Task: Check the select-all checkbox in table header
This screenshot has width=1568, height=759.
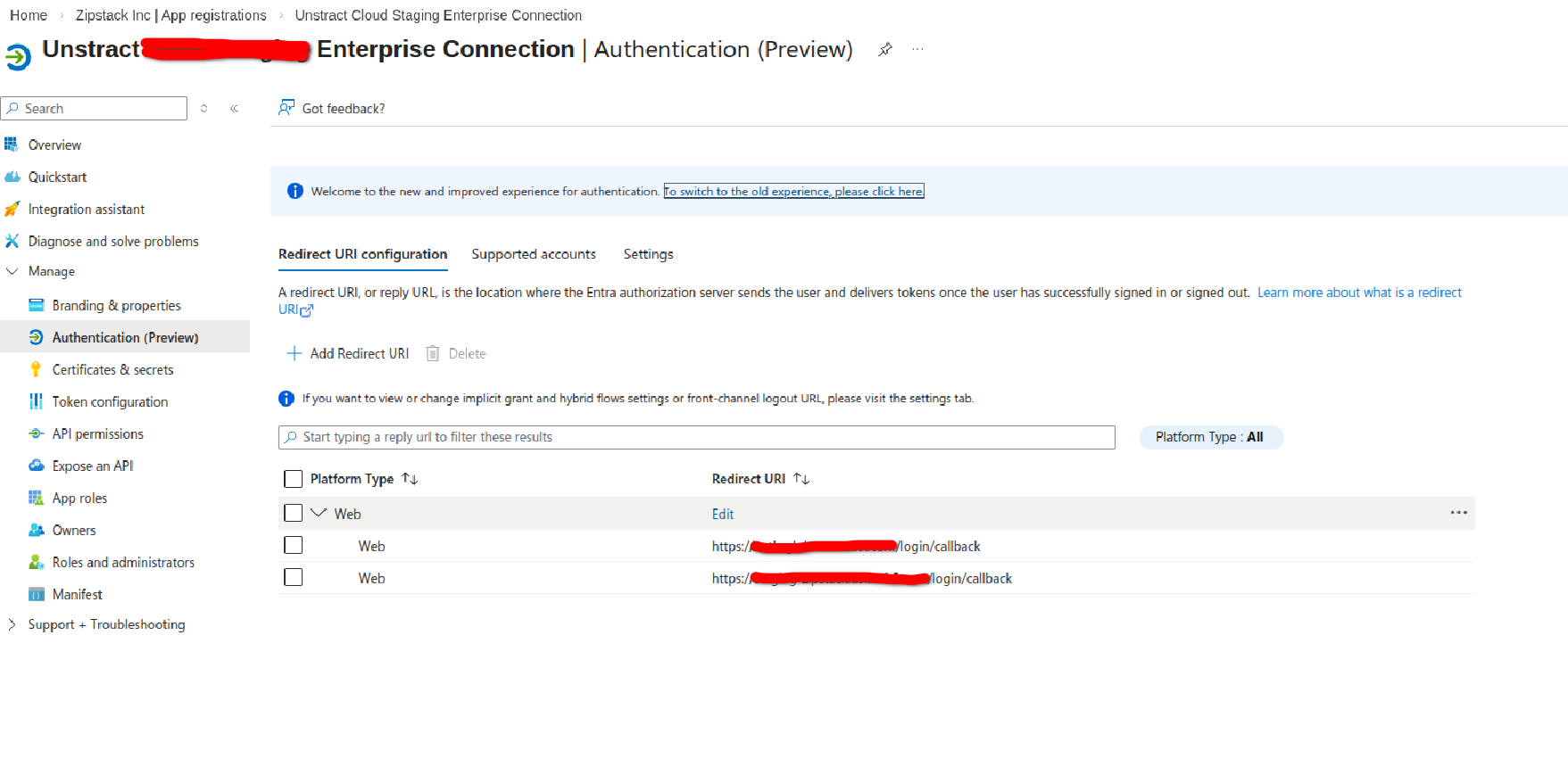Action: pos(293,479)
